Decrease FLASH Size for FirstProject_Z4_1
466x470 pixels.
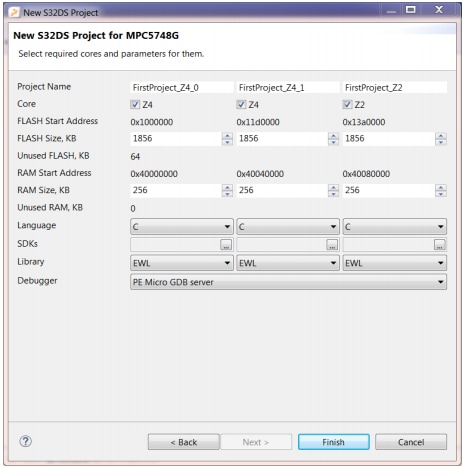pos(333,142)
